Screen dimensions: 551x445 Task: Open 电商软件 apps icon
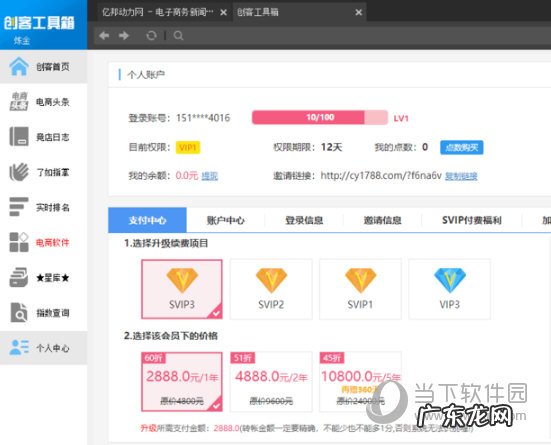pyautogui.click(x=19, y=242)
